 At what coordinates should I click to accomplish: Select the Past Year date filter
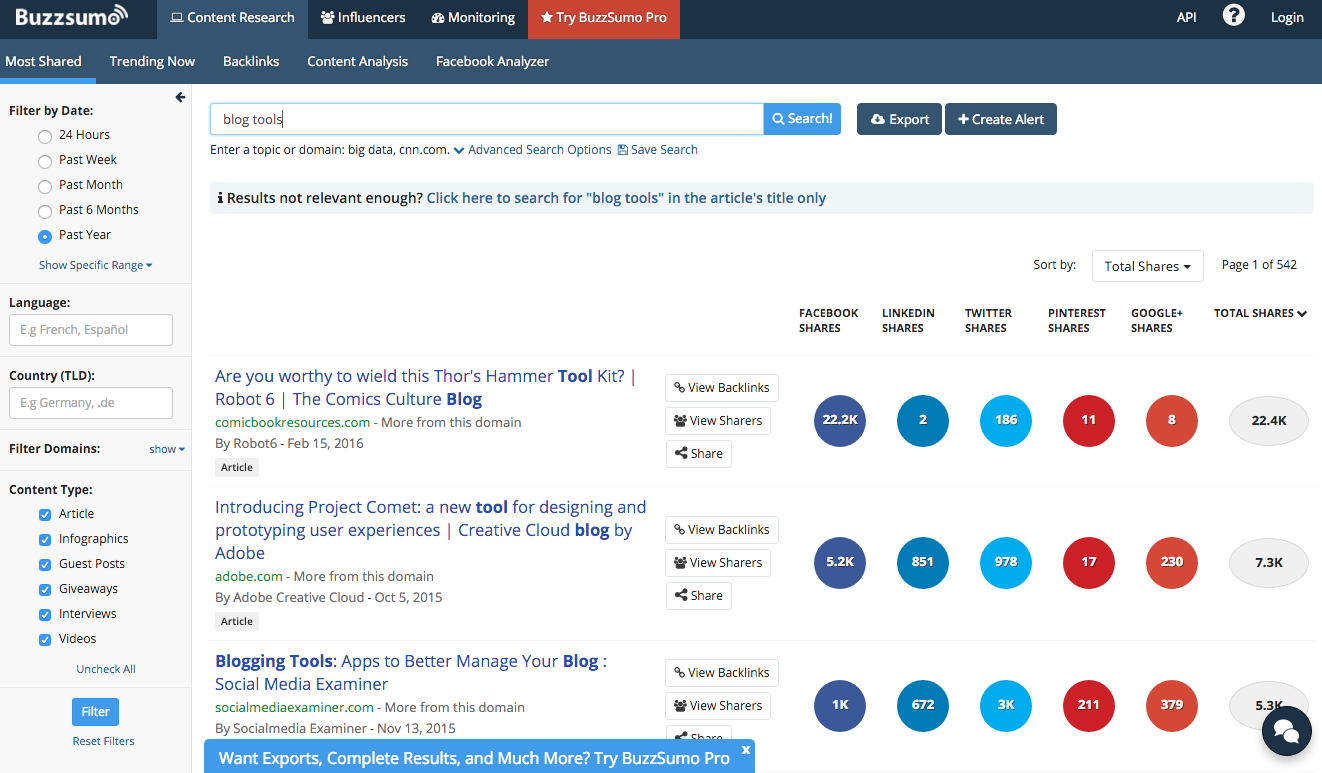point(45,236)
